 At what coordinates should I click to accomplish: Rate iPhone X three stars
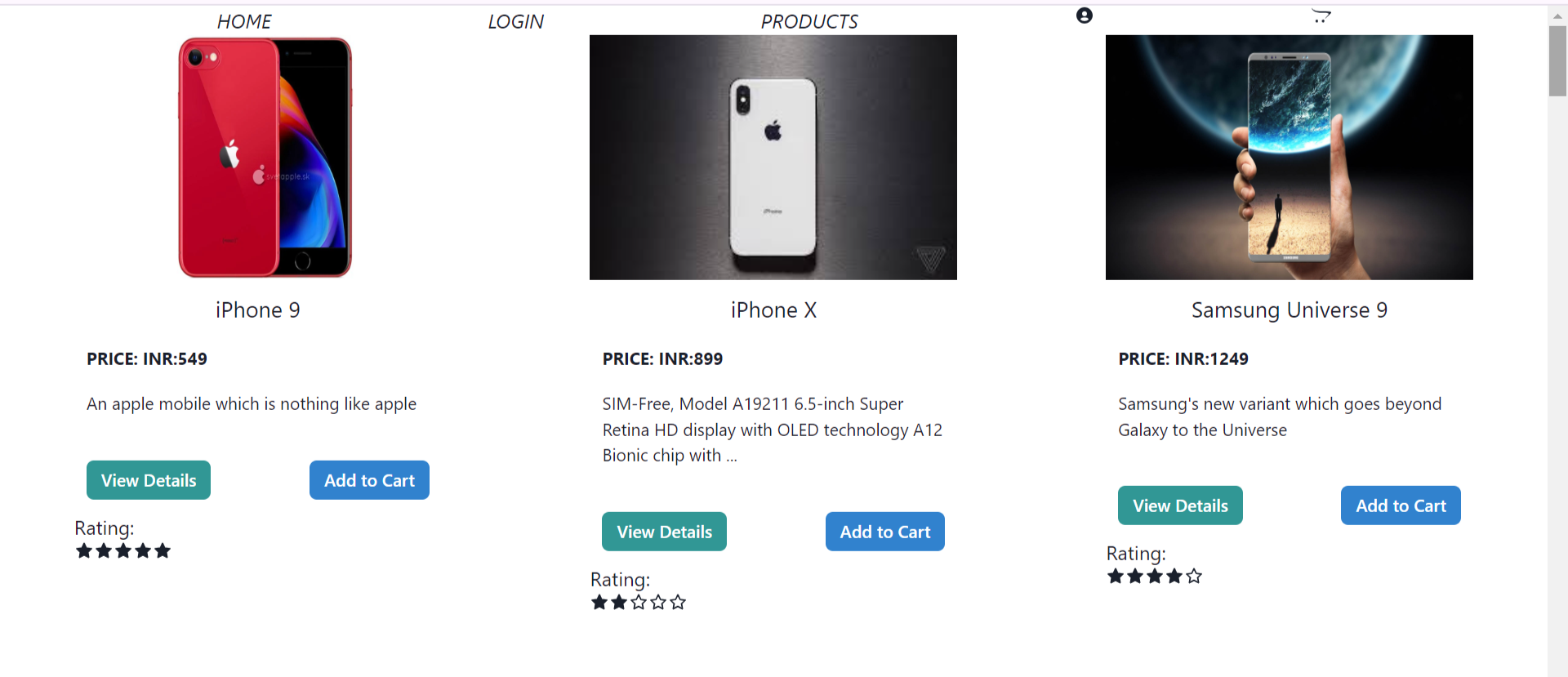coord(639,603)
